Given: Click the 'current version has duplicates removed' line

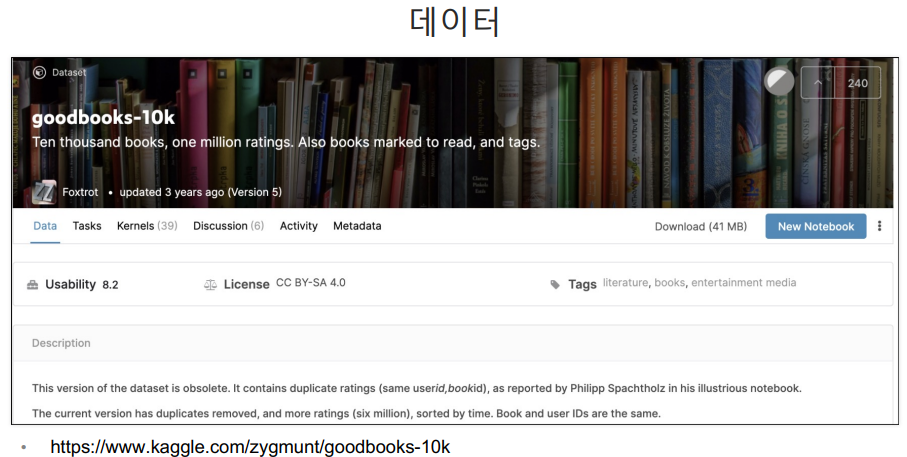Looking at the screenshot, I should tap(346, 413).
